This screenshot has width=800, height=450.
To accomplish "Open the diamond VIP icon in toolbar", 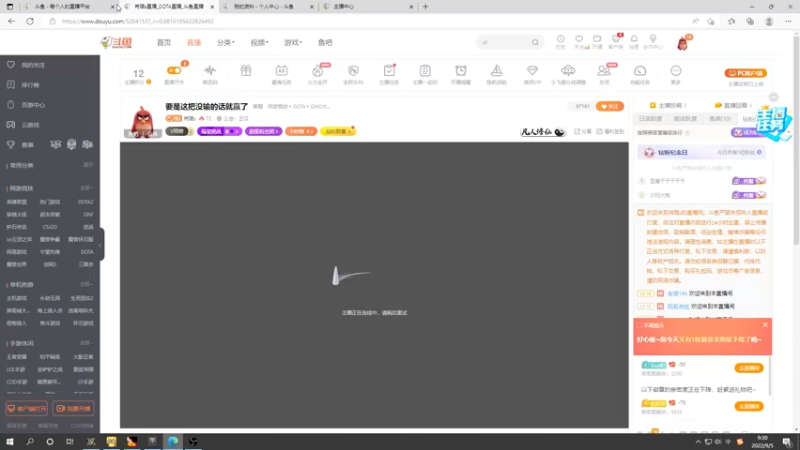I will [x=532, y=70].
